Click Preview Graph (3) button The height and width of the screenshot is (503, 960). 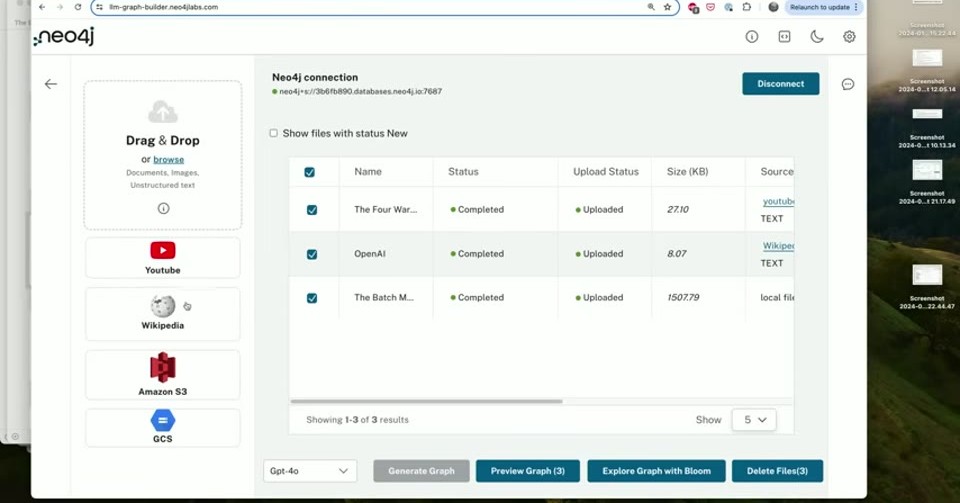pos(528,471)
